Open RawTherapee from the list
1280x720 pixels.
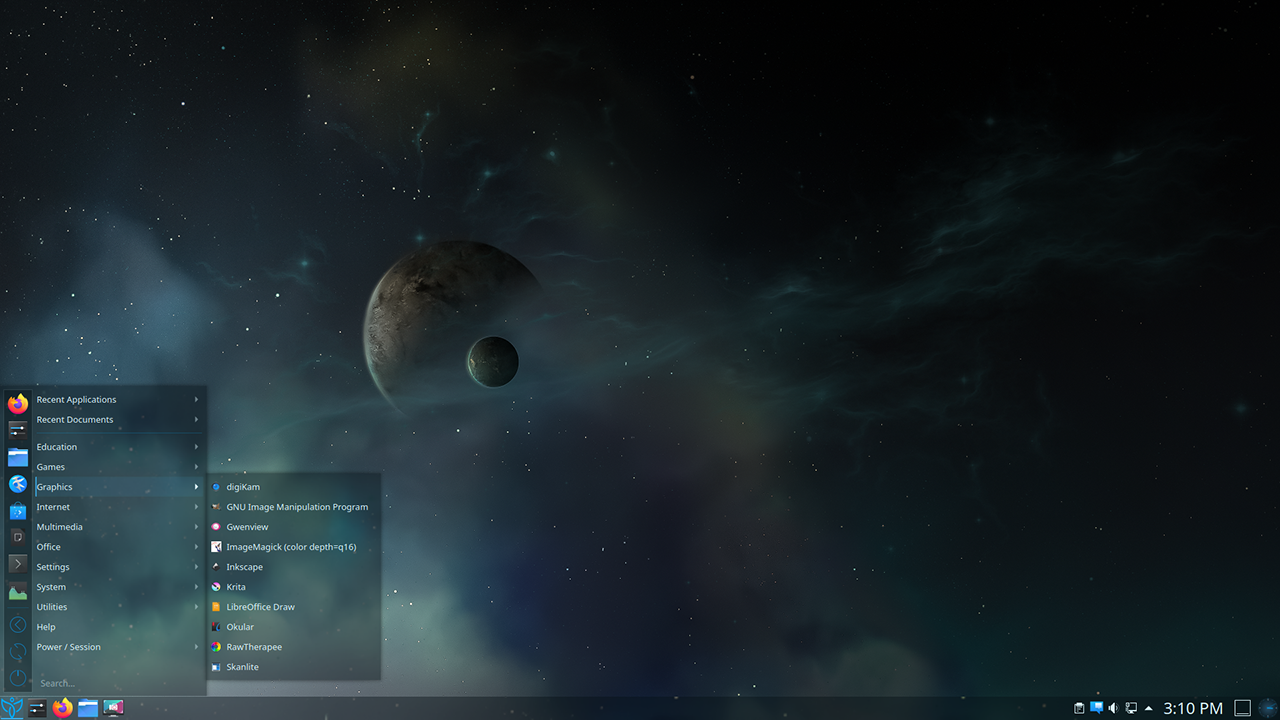pos(294,647)
